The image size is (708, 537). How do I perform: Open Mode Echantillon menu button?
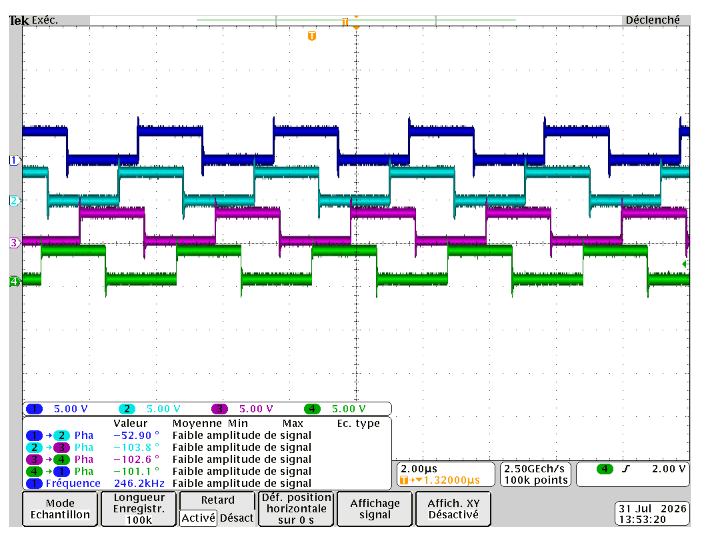(60, 509)
